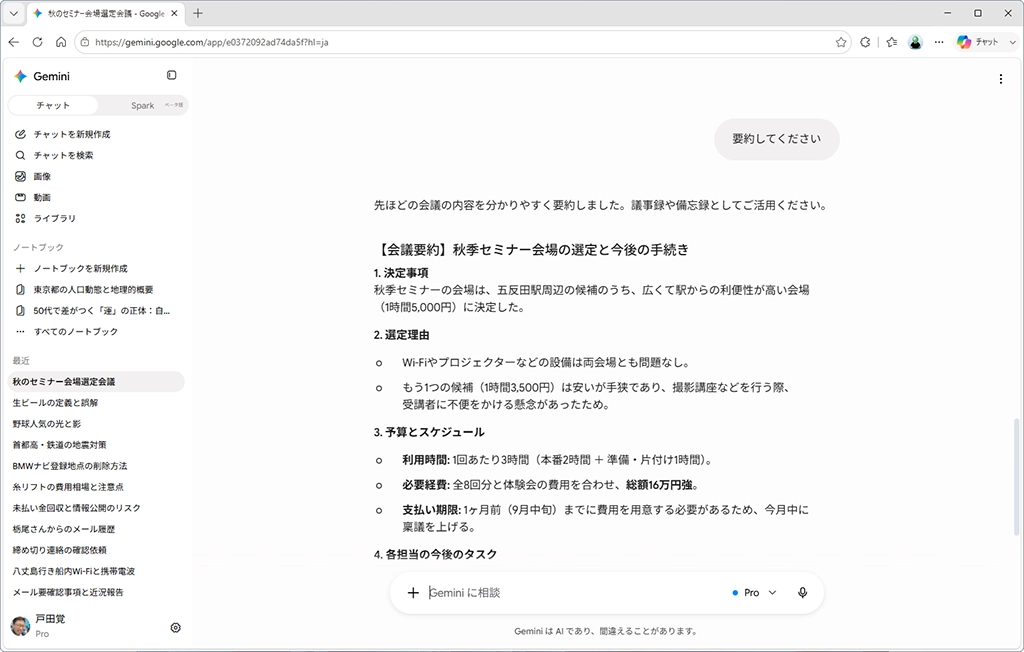Screen dimensions: 1024x652
Task: Click the microphone voice input icon
Action: [803, 593]
